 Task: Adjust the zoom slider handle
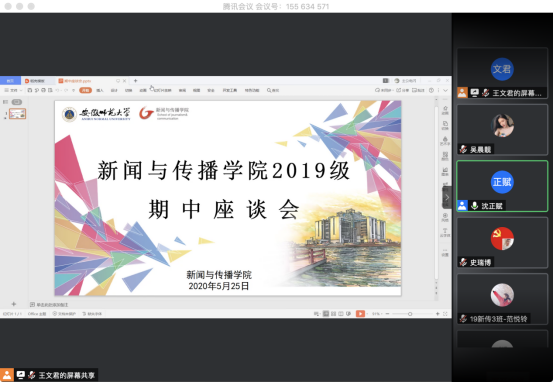coord(410,314)
